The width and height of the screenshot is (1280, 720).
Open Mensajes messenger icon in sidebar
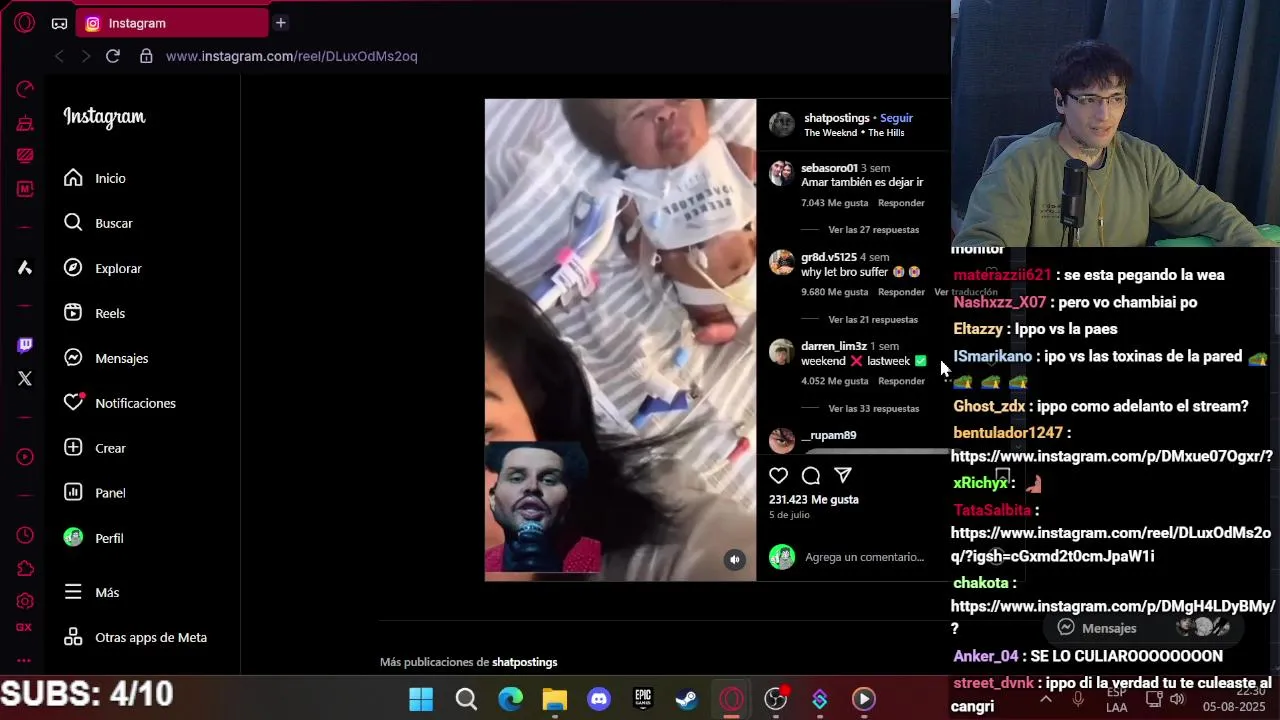click(73, 358)
